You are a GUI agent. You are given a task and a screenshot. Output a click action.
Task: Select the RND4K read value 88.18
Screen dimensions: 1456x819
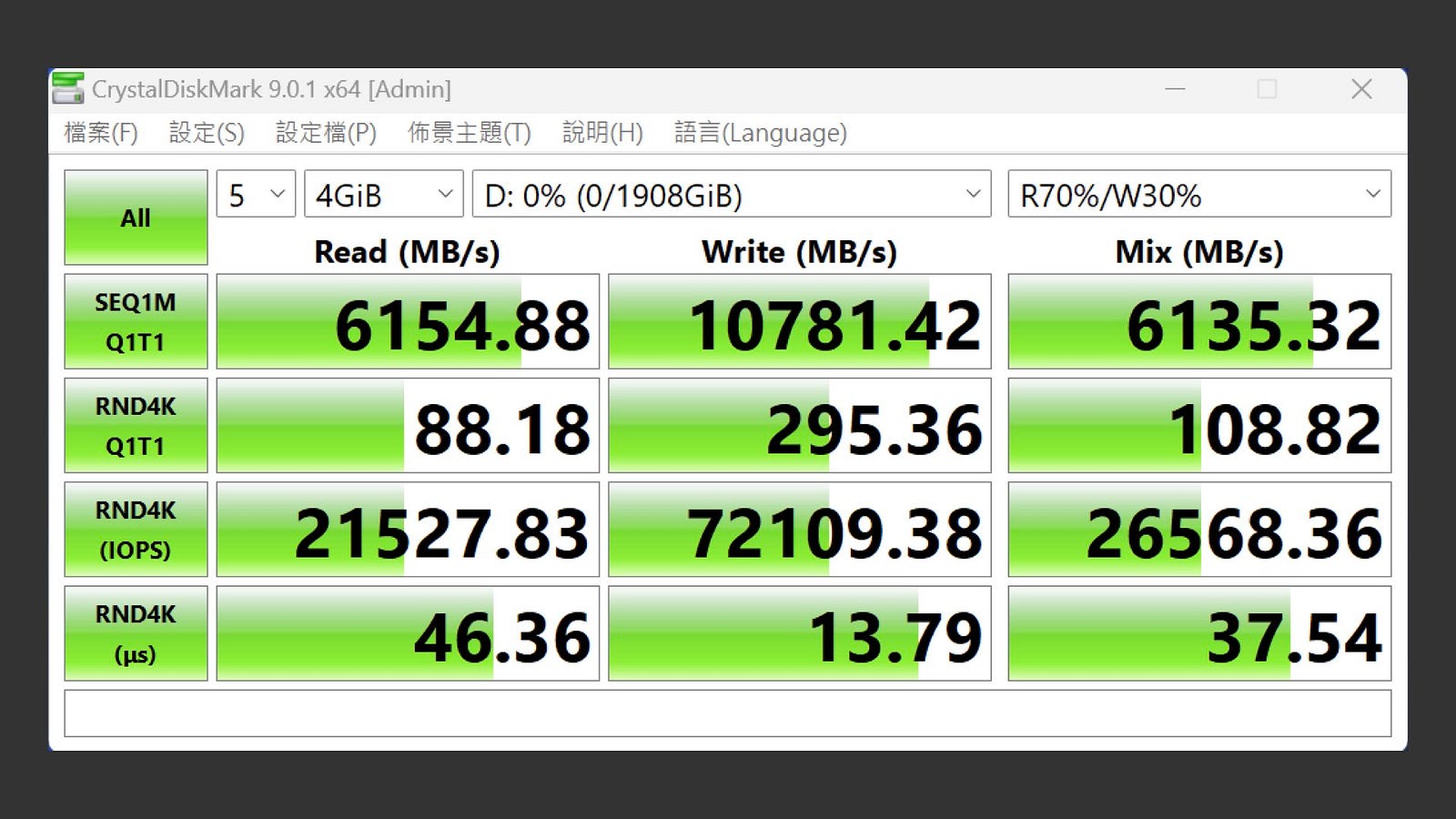click(408, 425)
